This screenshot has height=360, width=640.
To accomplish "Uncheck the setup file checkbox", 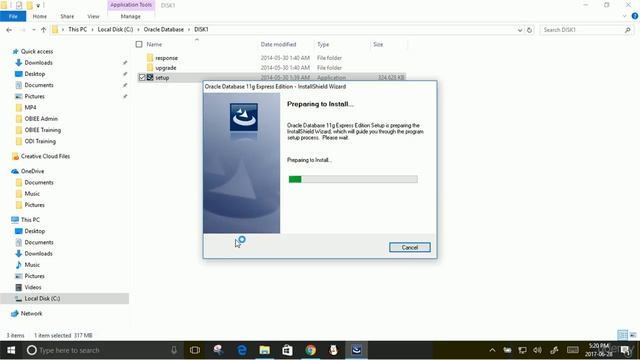I will pyautogui.click(x=142, y=77).
